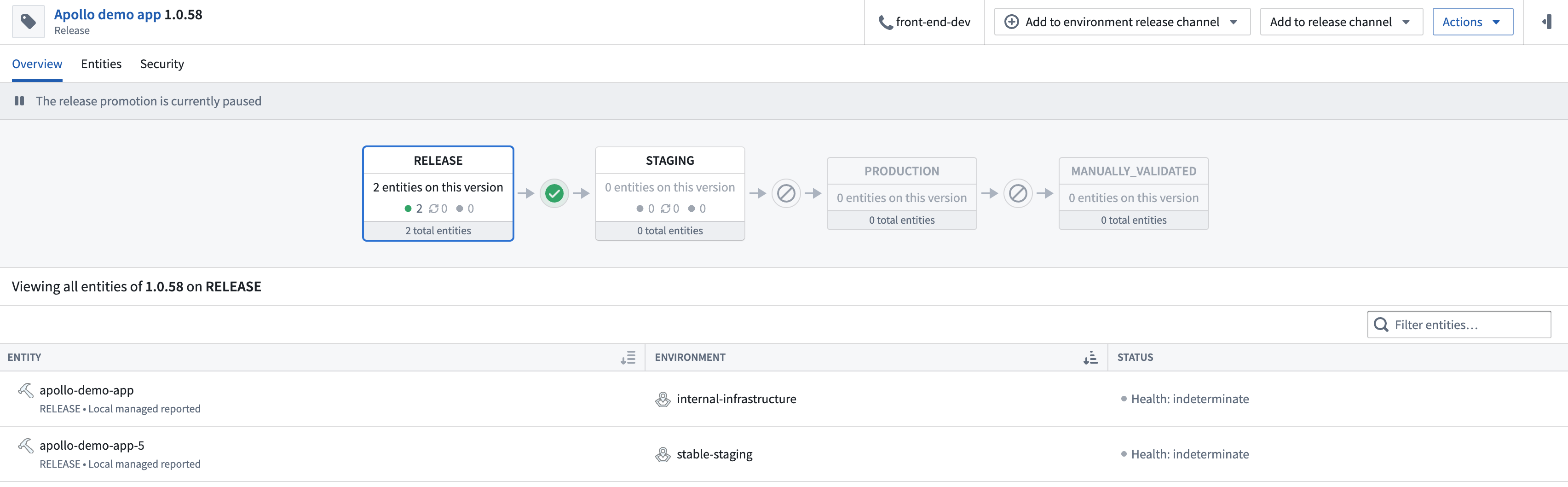Click the release tag icon beside Apollo demo app

tap(28, 22)
